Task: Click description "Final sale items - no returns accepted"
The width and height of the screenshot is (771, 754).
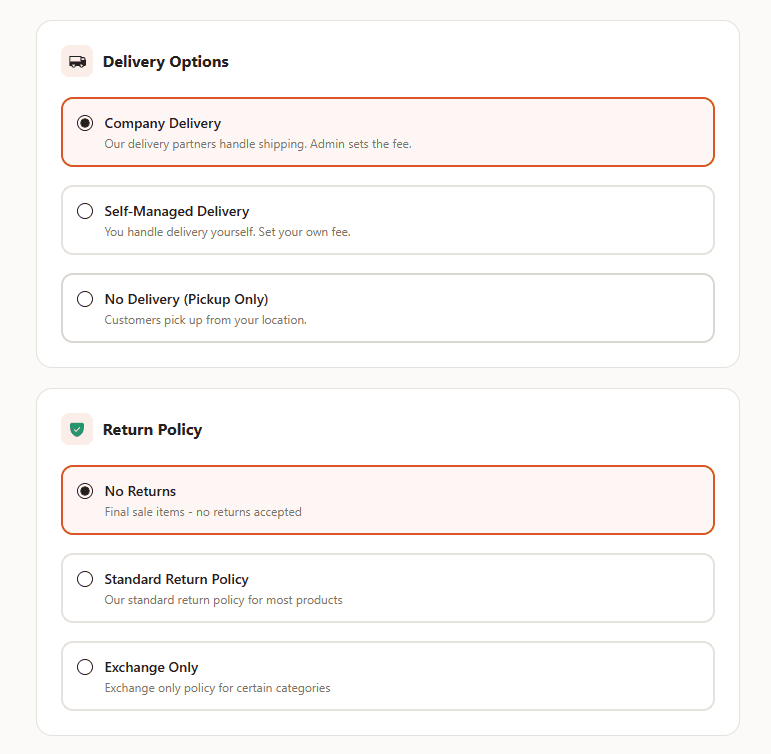Action: [x=203, y=512]
